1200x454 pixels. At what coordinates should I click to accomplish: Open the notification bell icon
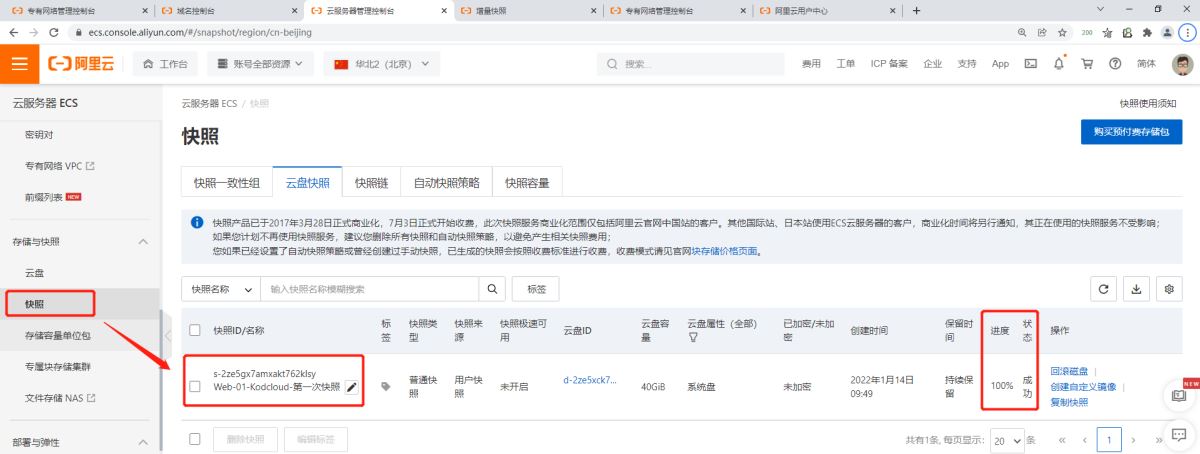(x=1059, y=64)
